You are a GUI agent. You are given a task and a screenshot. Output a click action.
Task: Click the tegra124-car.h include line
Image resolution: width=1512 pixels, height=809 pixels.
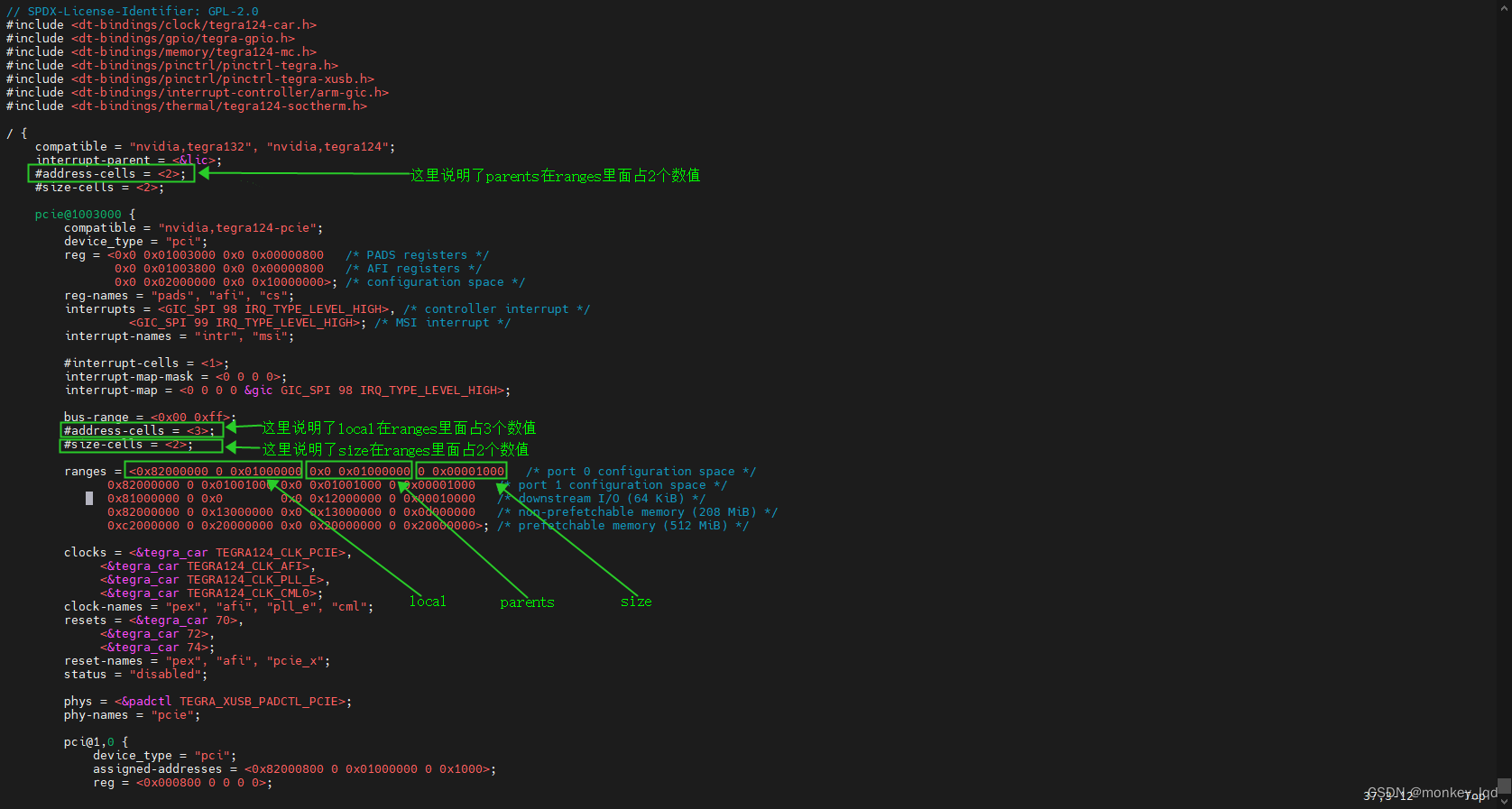click(161, 25)
